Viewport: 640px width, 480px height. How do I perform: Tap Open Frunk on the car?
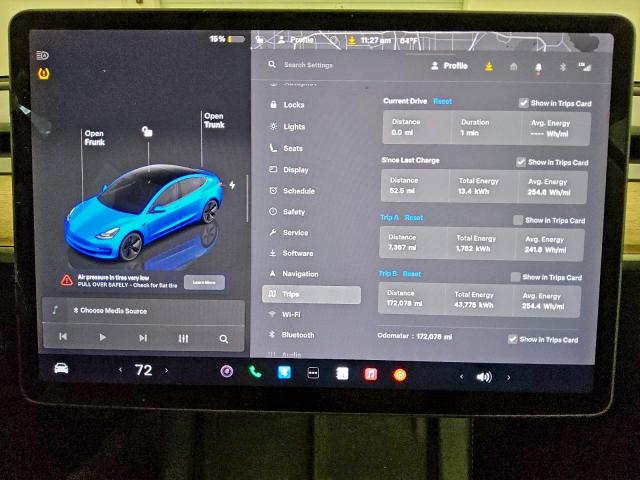pos(94,138)
